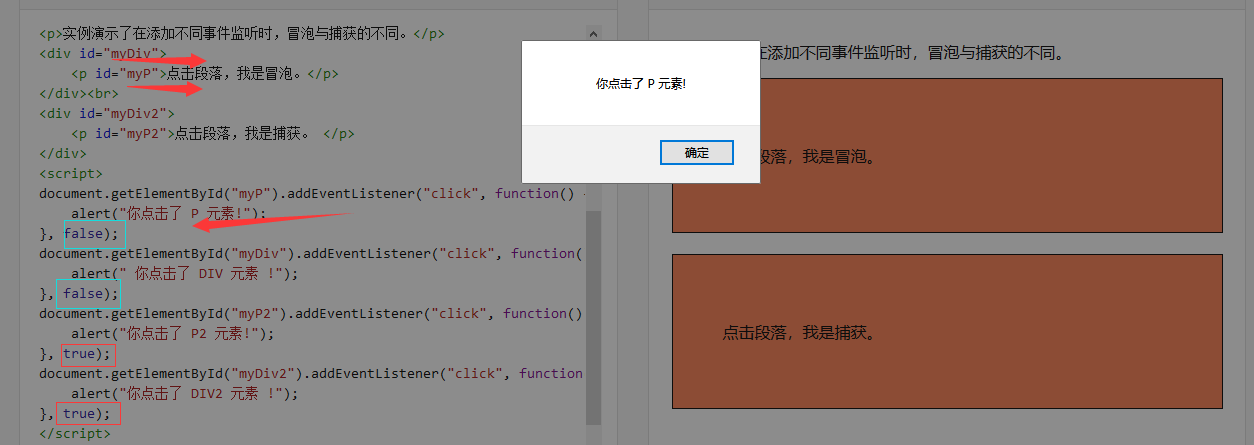1254x445 pixels.
Task: Click the getElementById("myP") addEventListener line
Action: pos(312,193)
